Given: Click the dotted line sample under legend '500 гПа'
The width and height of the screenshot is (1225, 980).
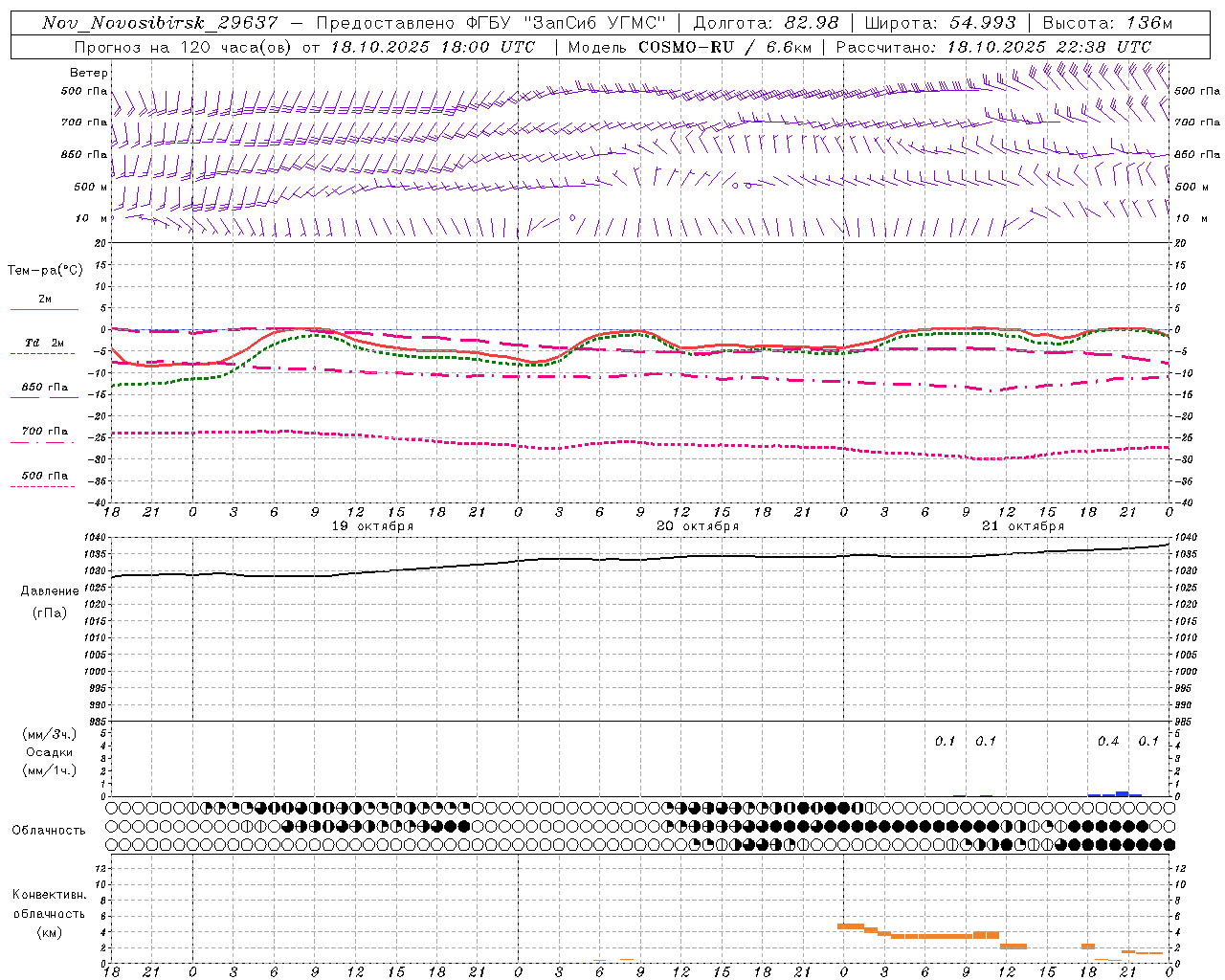Looking at the screenshot, I should 42,486.
